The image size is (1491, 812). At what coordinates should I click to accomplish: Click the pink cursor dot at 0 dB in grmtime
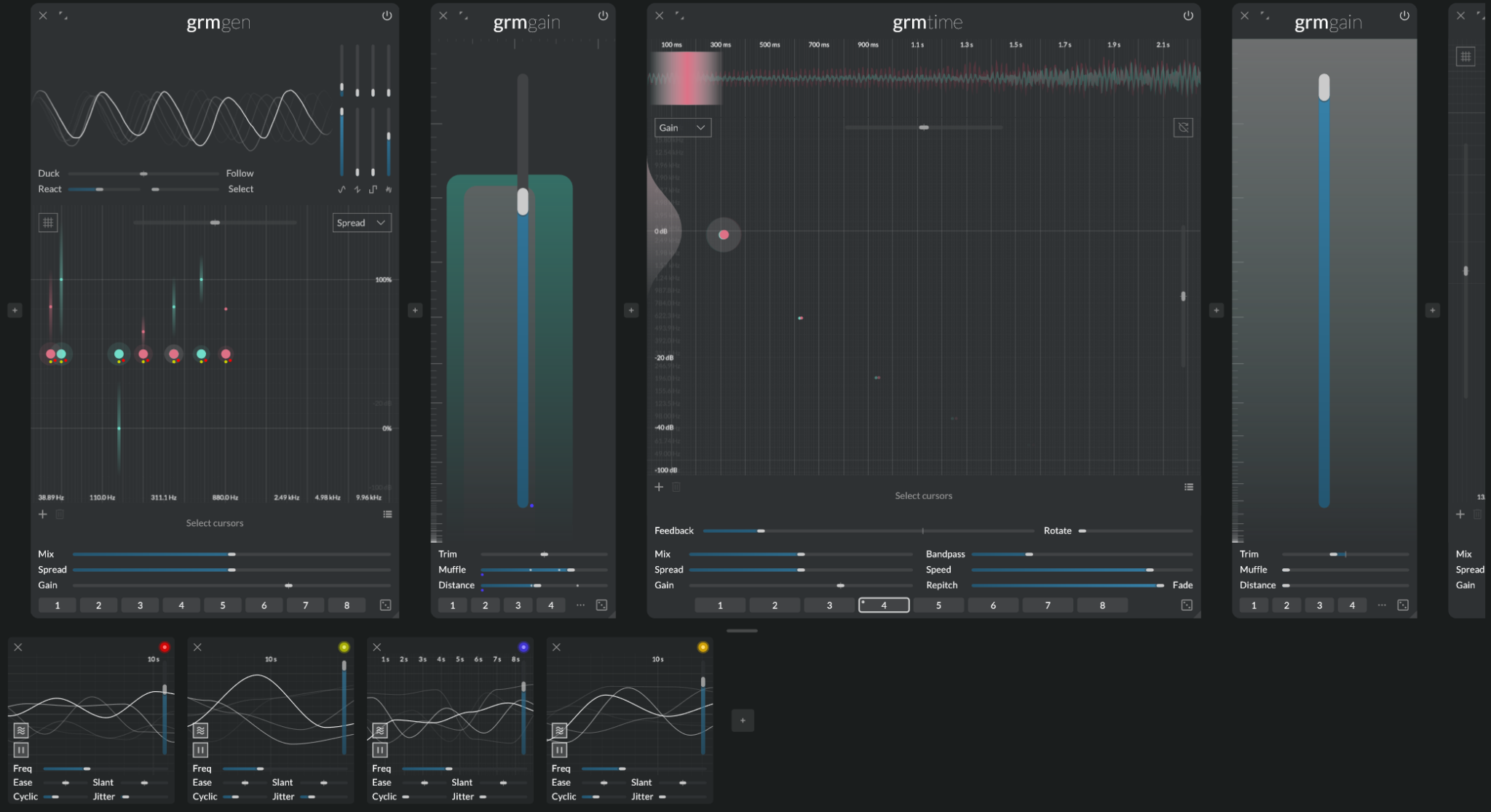pyautogui.click(x=724, y=234)
